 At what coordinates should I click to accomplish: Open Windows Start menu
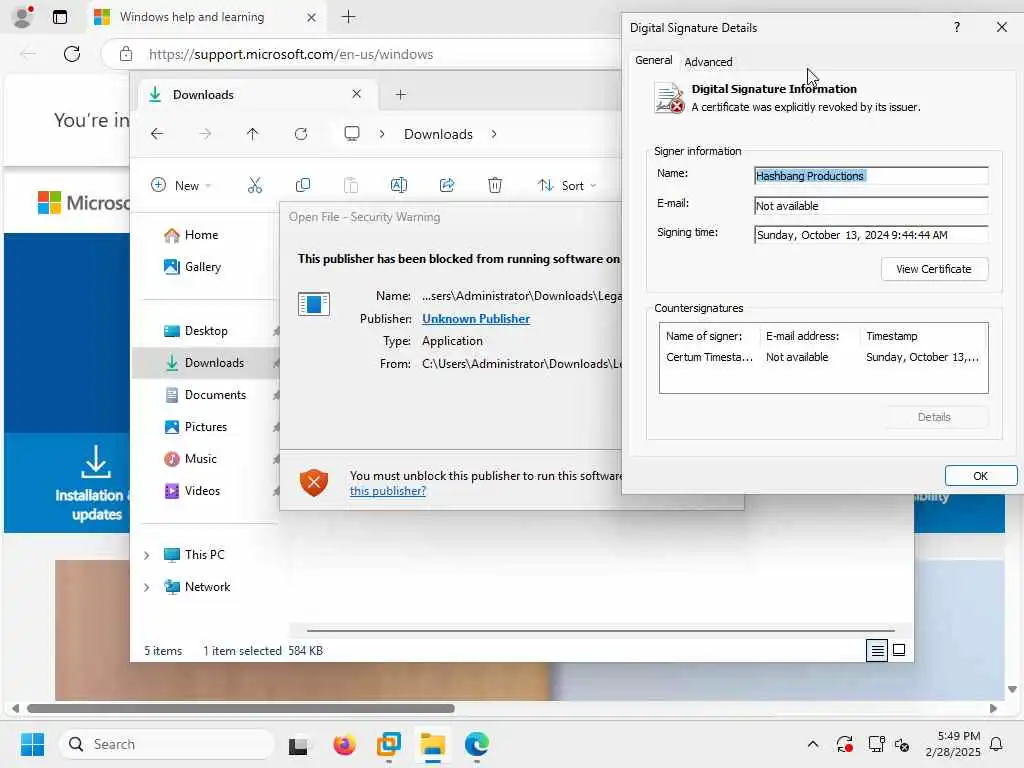tap(32, 744)
